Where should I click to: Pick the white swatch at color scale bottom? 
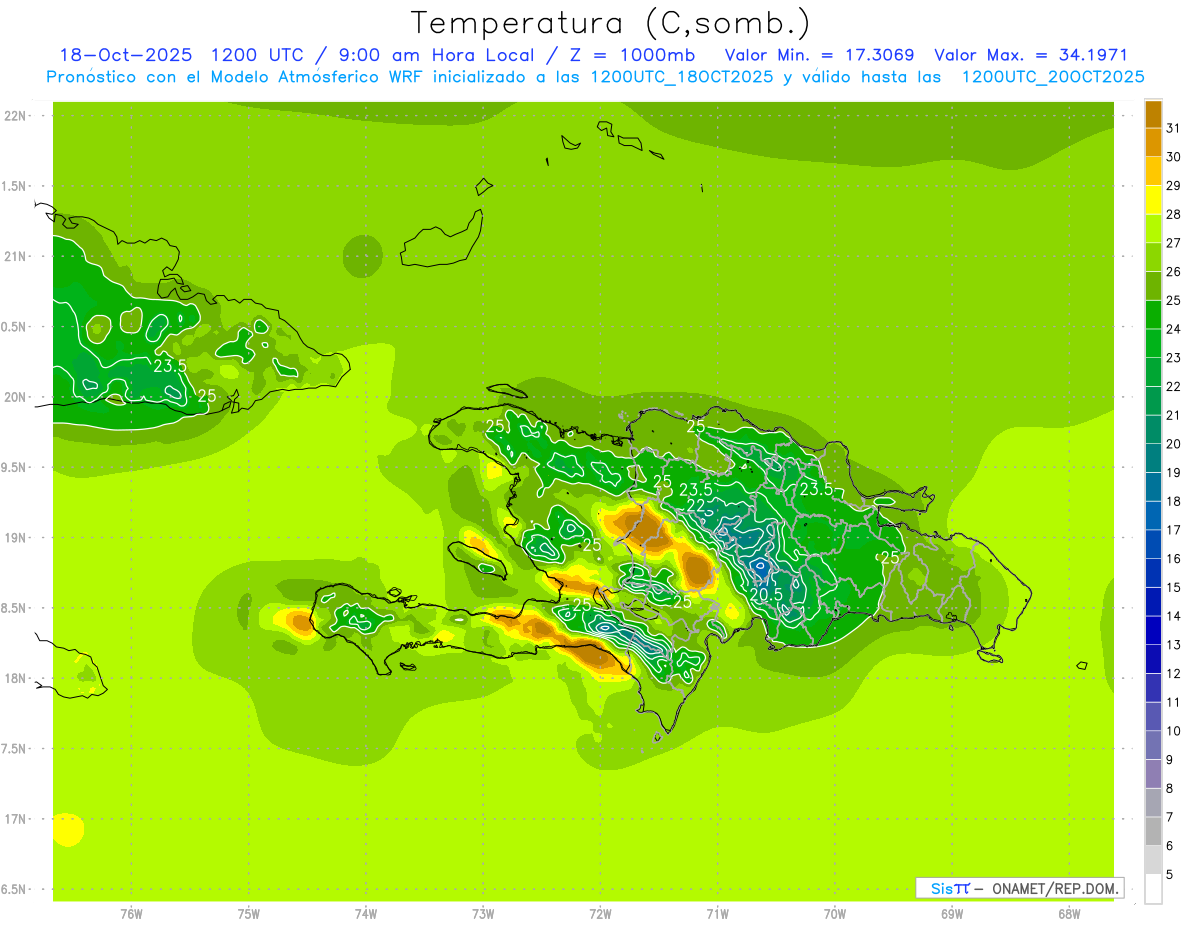click(x=1153, y=889)
